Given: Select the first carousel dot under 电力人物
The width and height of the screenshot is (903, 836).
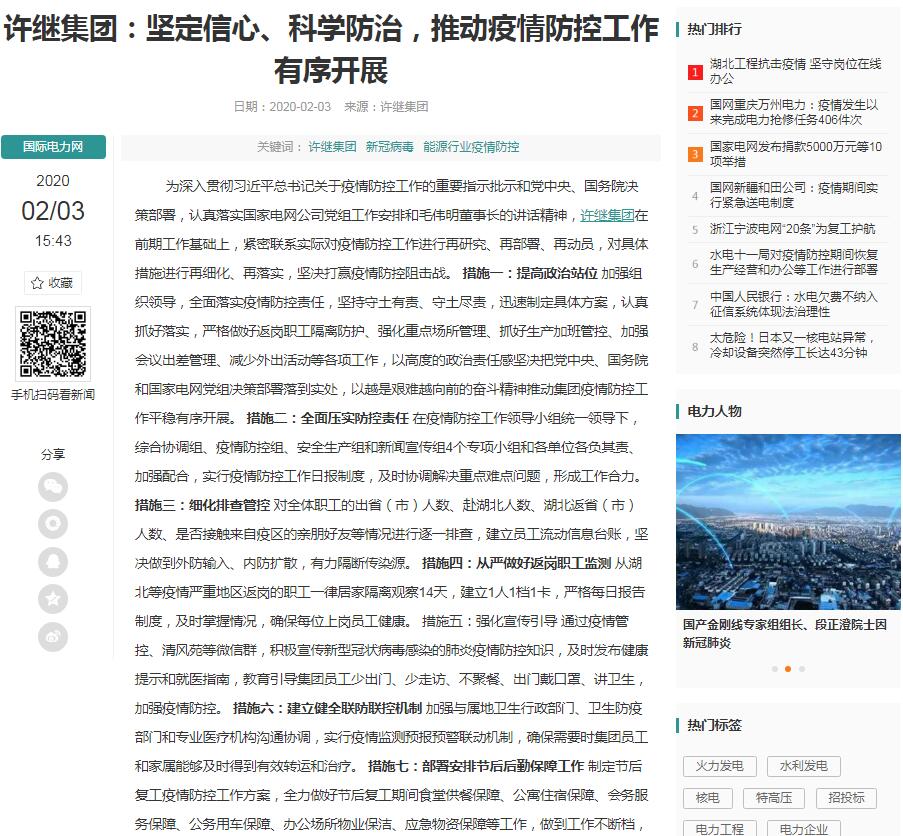Looking at the screenshot, I should click(x=775, y=669).
